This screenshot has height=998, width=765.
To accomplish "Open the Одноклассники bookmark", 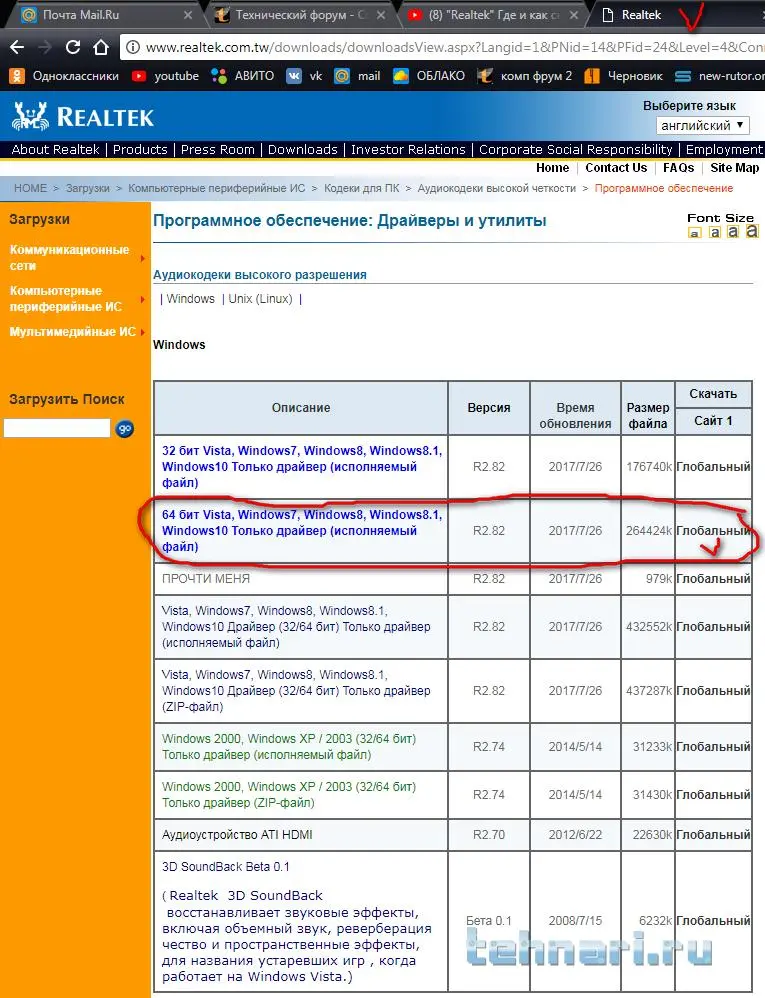I will click(64, 76).
